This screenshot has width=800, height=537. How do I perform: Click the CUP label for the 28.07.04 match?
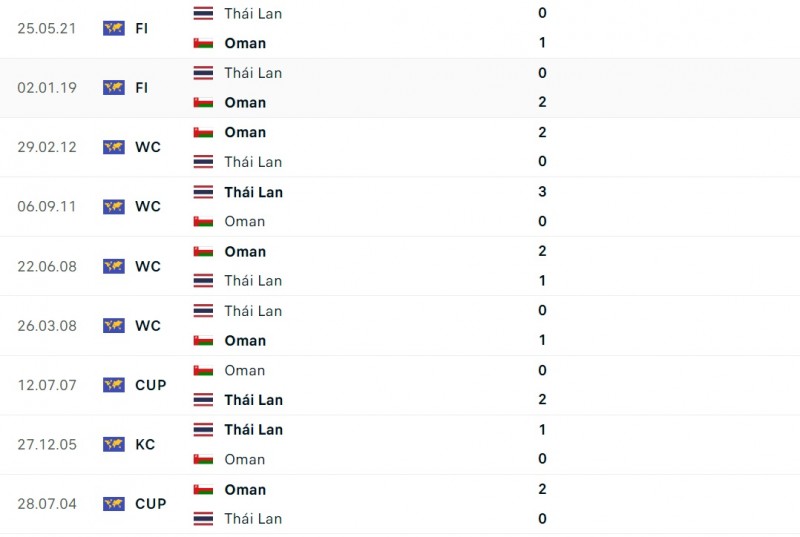(151, 504)
